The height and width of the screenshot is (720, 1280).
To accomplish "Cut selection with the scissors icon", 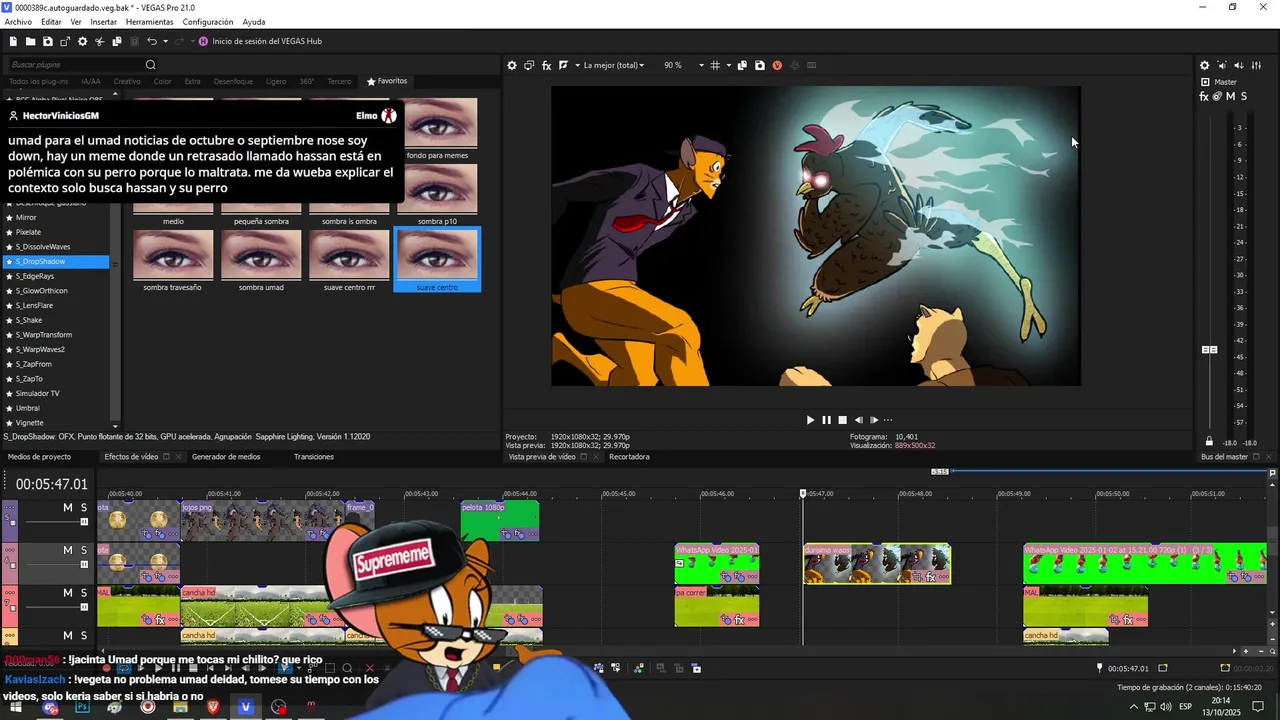I will [99, 41].
